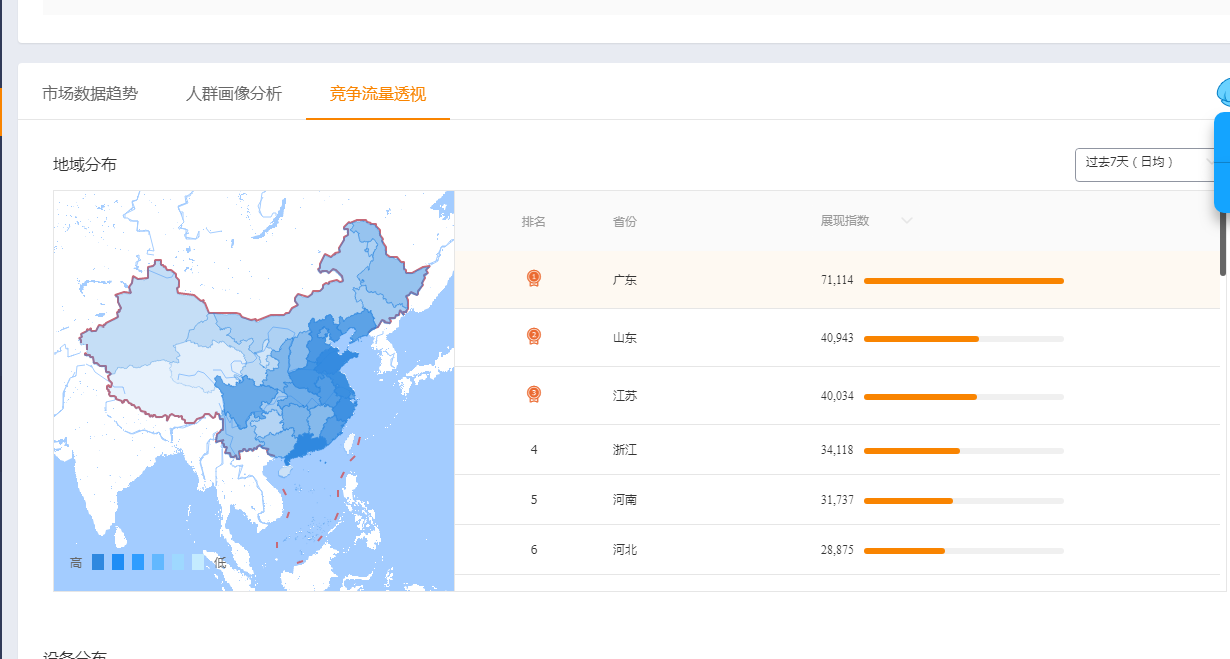Click the orange index bar for 广东
Viewport: 1230px width, 659px height.
[963, 281]
